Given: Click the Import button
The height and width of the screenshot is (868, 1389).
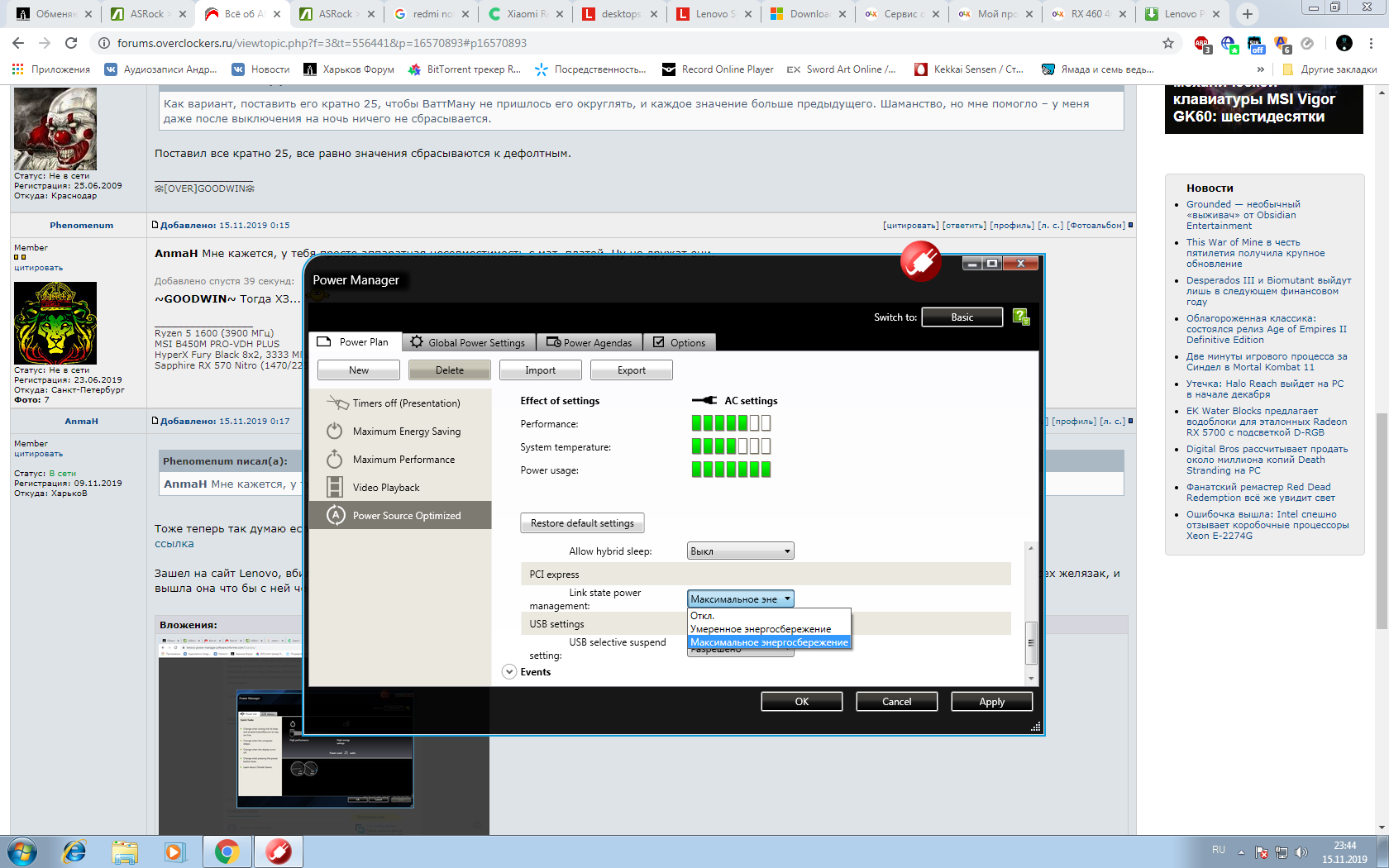Looking at the screenshot, I should coord(541,370).
